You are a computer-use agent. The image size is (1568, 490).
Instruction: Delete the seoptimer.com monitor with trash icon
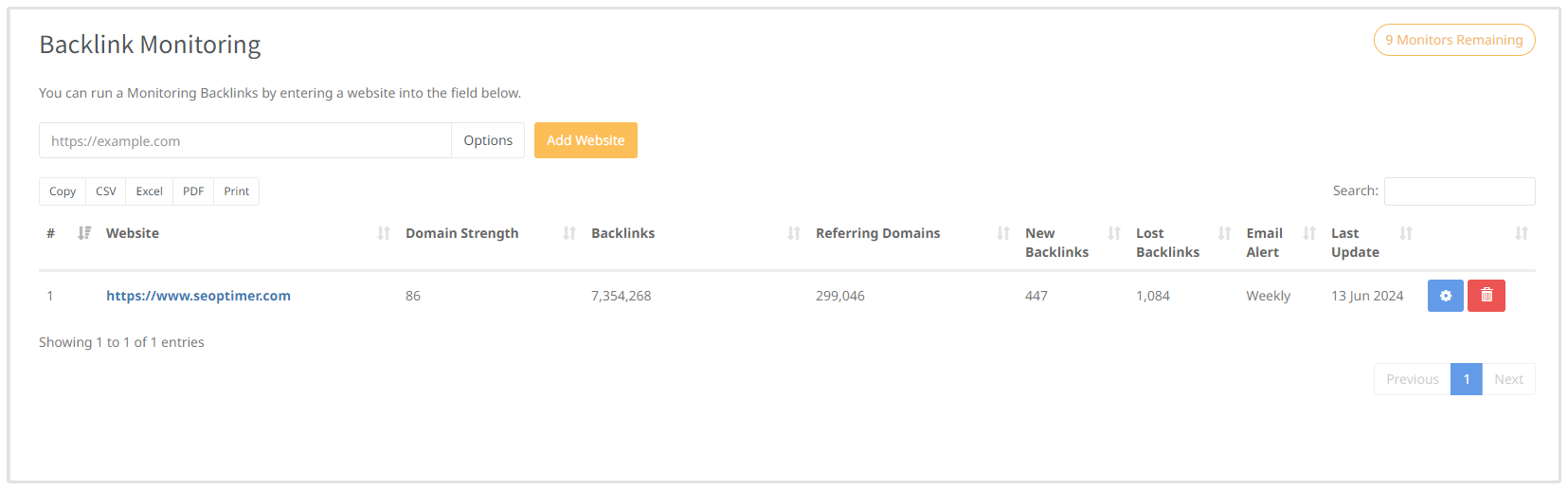click(1486, 296)
